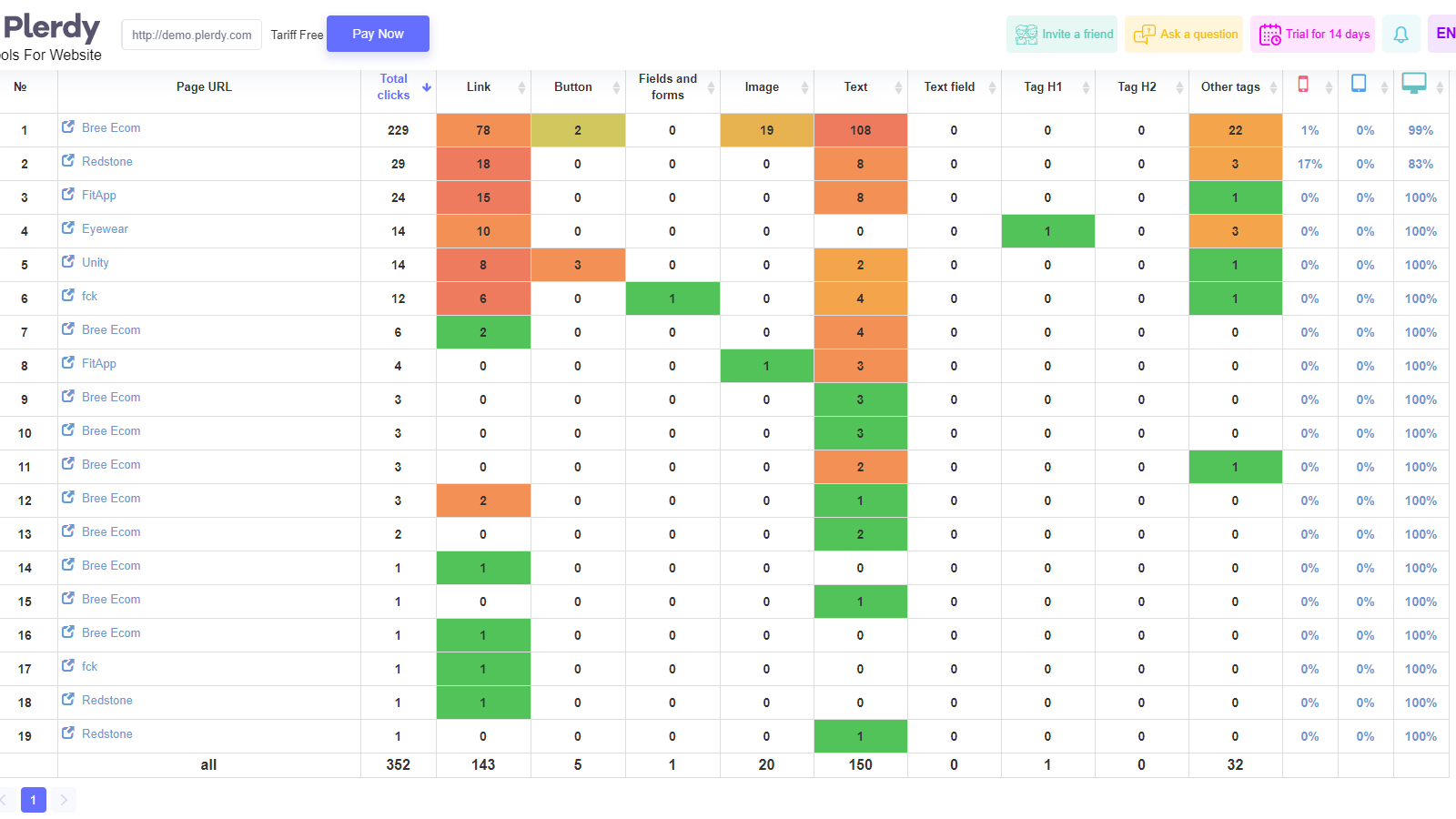Click the desktop monitor column icon
Image resolution: width=1456 pixels, height=819 pixels.
pyautogui.click(x=1414, y=84)
